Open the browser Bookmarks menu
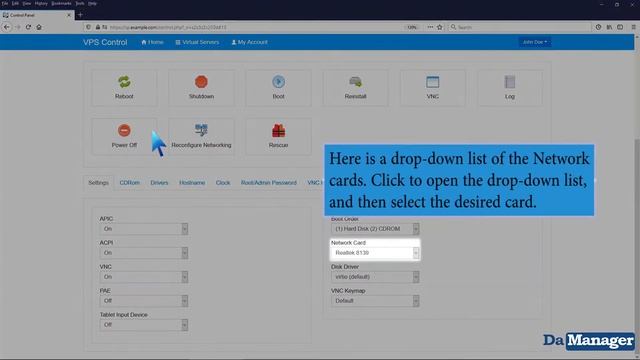 pyautogui.click(x=61, y=3)
